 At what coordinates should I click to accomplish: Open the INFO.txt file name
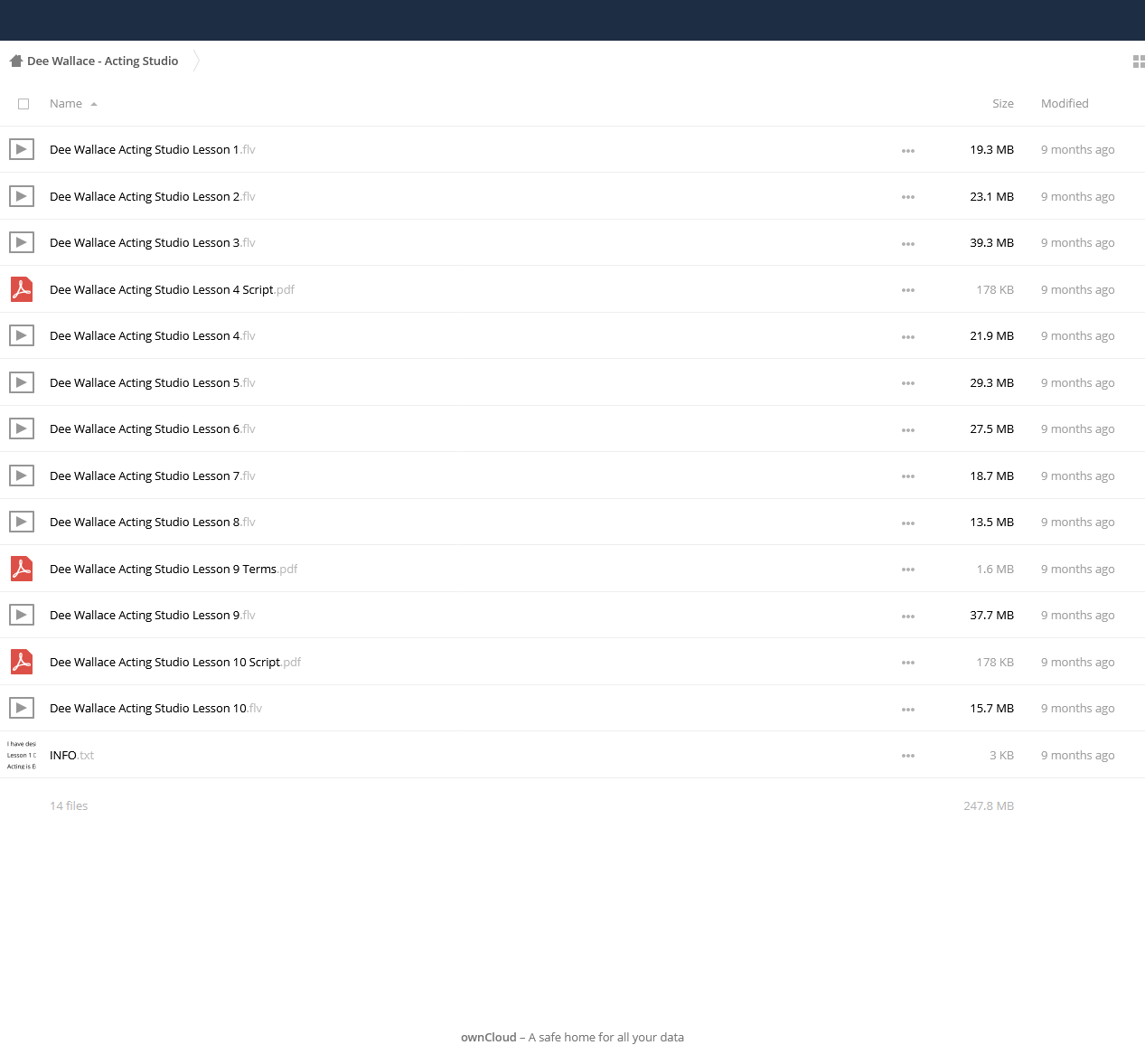(x=71, y=756)
